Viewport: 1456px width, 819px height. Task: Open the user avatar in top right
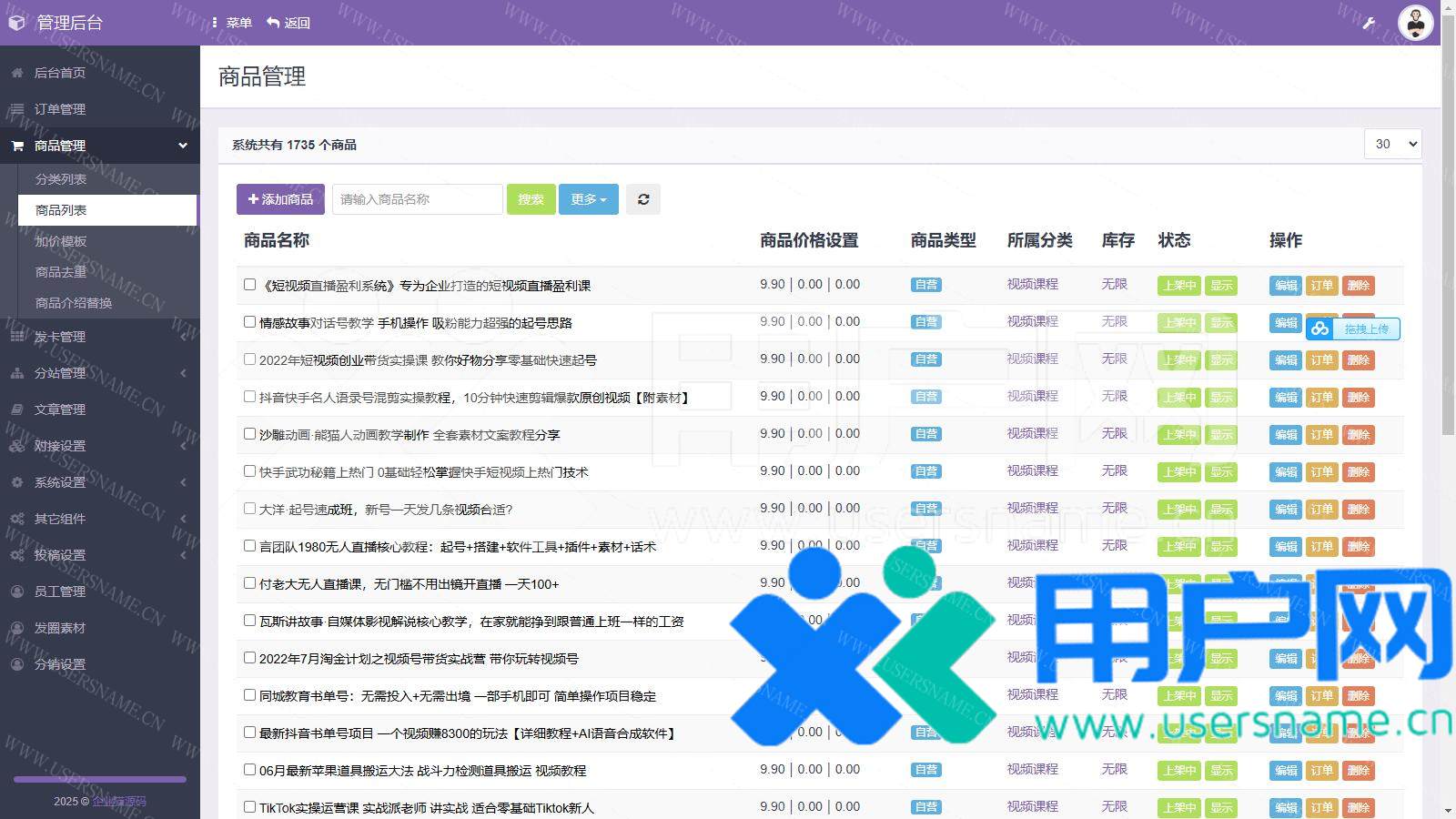coord(1415,23)
